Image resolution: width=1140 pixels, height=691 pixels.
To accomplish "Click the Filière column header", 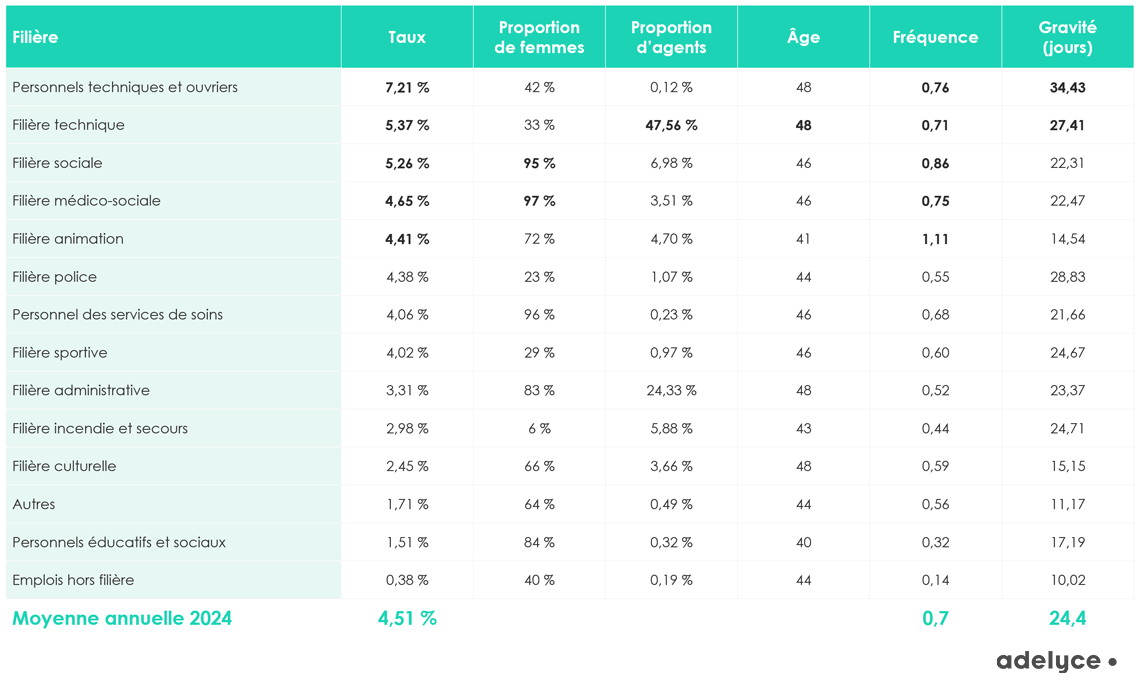I will point(35,37).
